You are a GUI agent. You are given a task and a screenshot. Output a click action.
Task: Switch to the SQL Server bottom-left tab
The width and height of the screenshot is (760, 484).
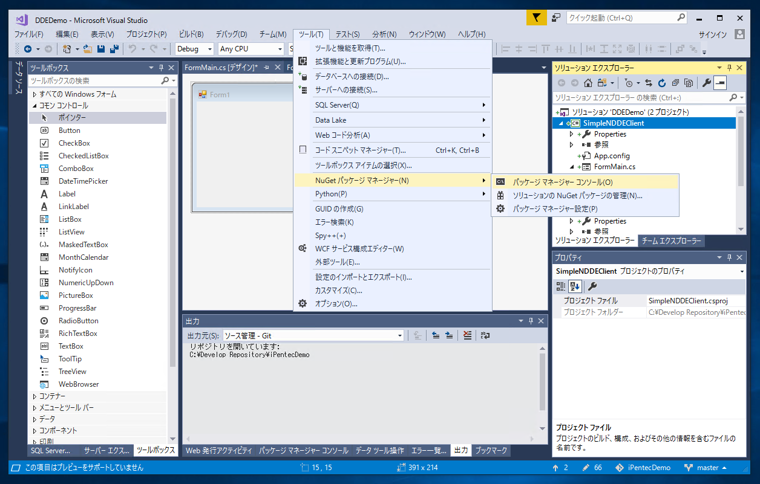tap(50, 451)
